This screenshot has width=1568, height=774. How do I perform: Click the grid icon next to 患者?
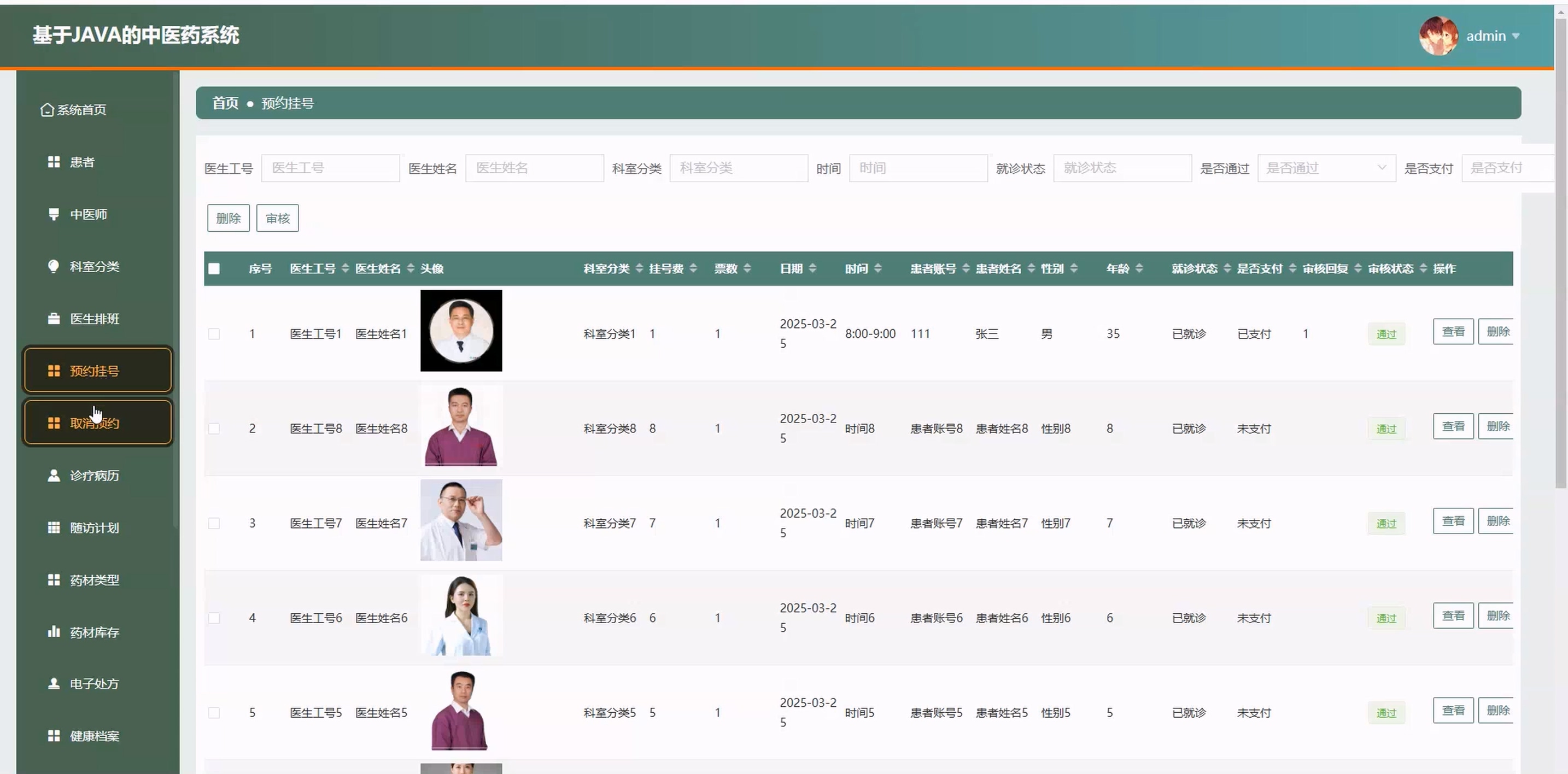[x=54, y=162]
